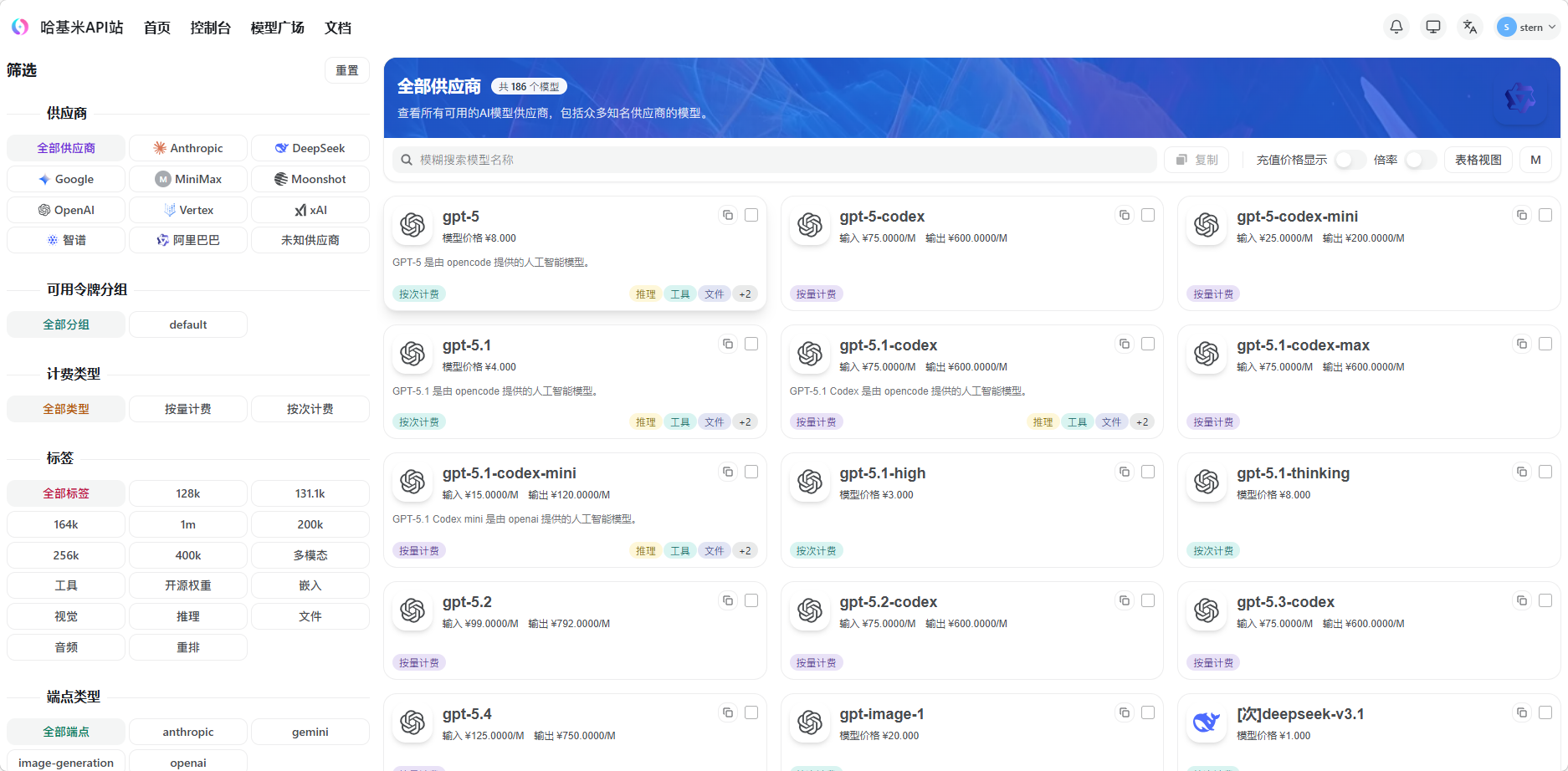Check the gpt-5 selection checkbox
1568x771 pixels.
tap(751, 215)
